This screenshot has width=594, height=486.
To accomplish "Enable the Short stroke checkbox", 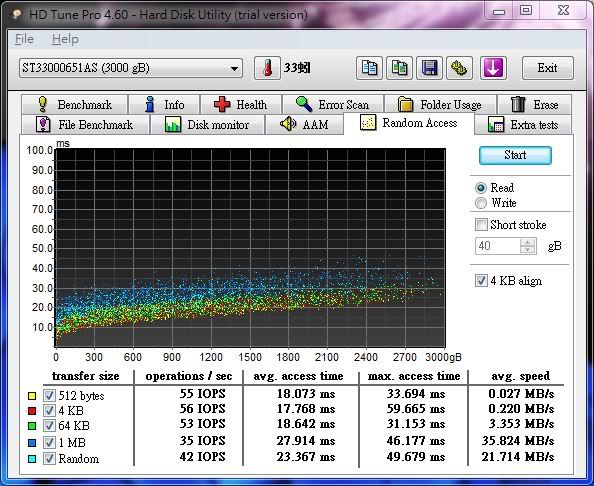I will (x=481, y=224).
